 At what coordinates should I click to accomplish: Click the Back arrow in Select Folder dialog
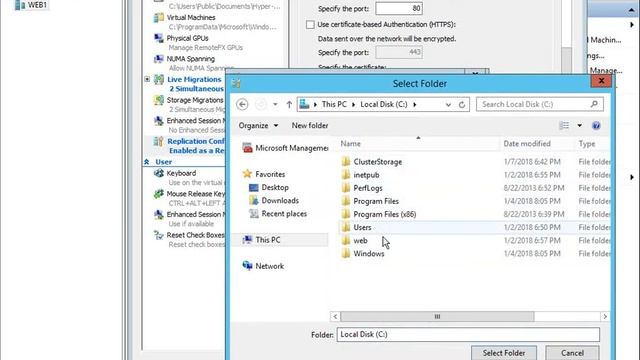[242, 104]
